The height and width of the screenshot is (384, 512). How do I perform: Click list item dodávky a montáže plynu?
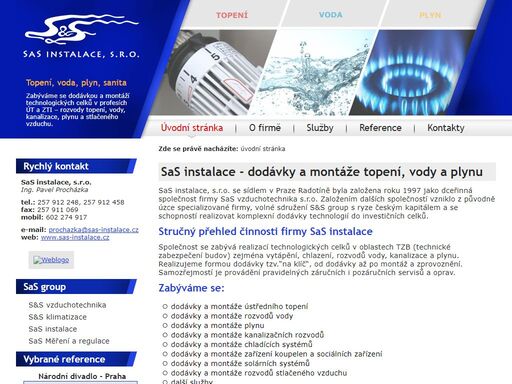tap(217, 325)
